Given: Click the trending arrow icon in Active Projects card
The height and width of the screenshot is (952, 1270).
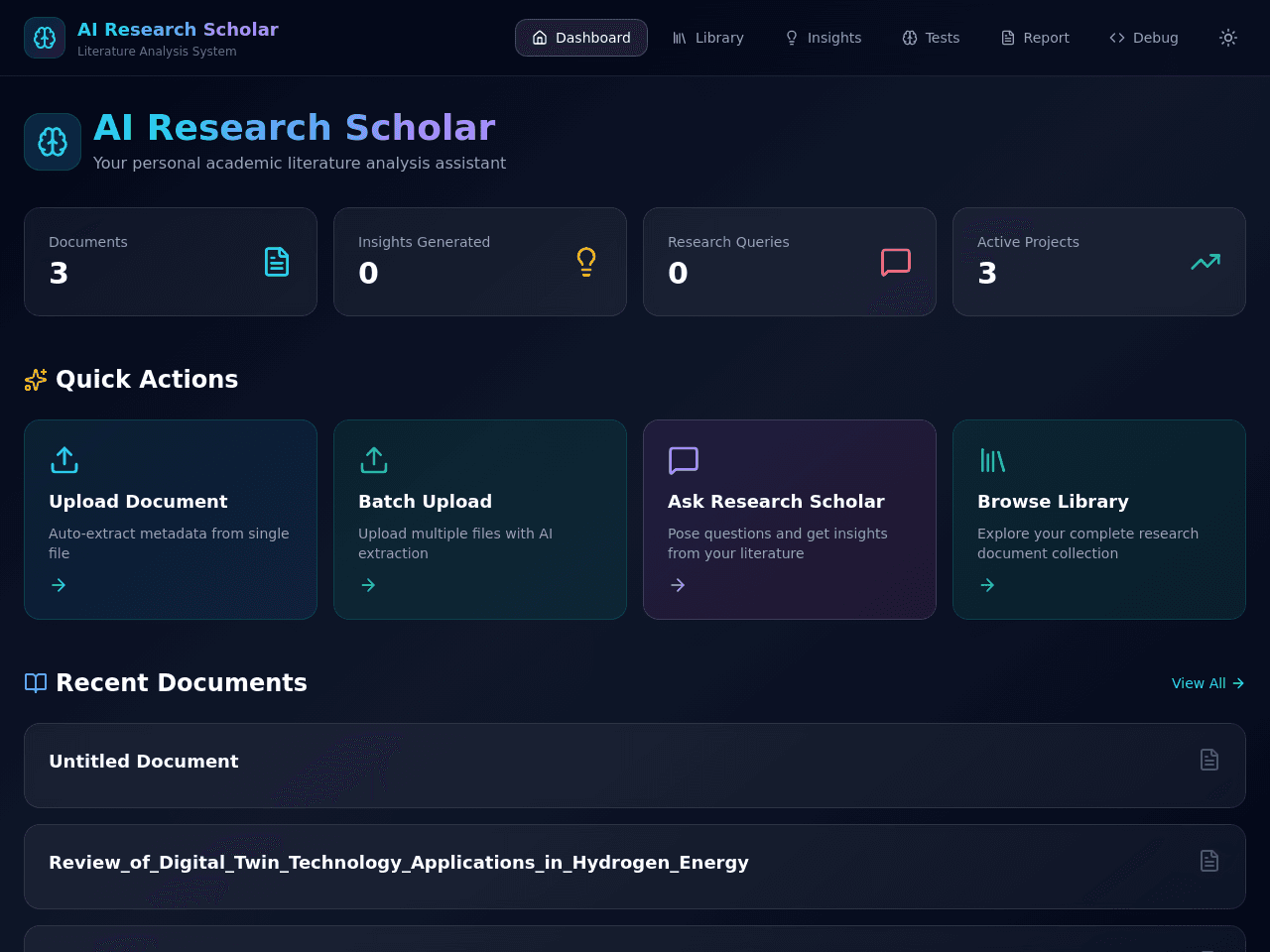Looking at the screenshot, I should click(x=1206, y=262).
